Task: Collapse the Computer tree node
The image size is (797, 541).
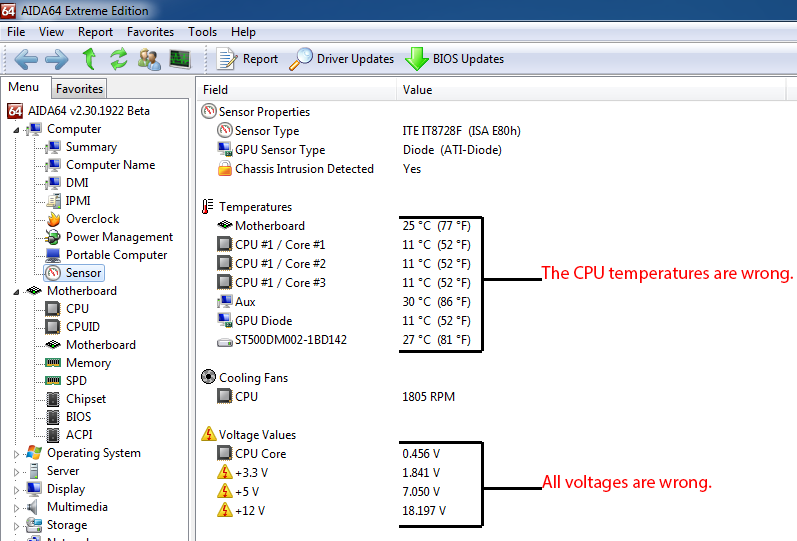Action: (16, 130)
